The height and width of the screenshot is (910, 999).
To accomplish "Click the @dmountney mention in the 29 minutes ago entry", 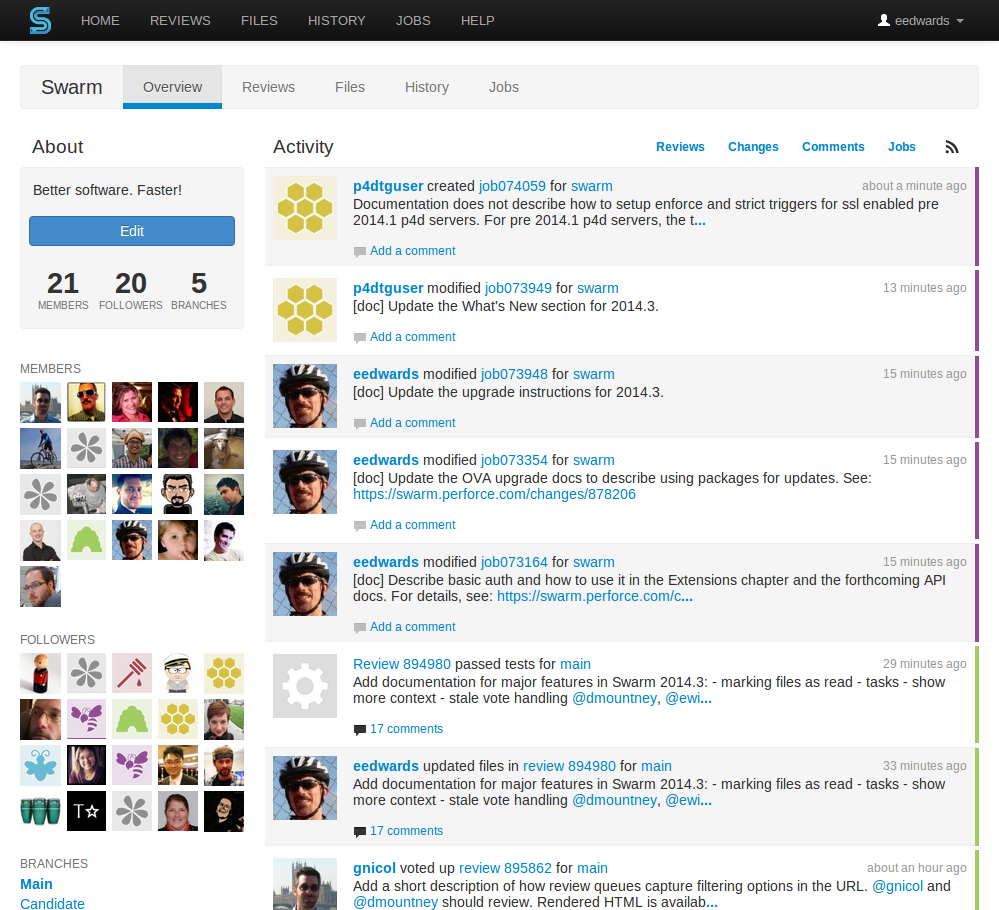I will tap(614, 698).
